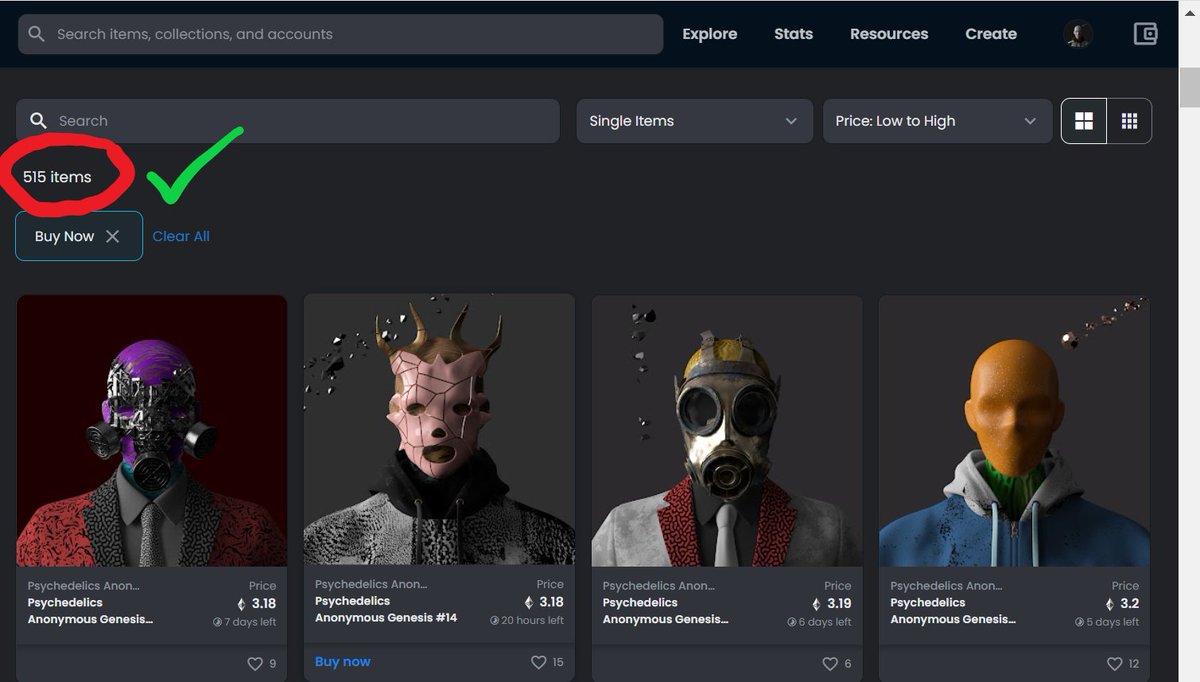
Task: Favorite the item with 9 likes
Action: point(254,664)
